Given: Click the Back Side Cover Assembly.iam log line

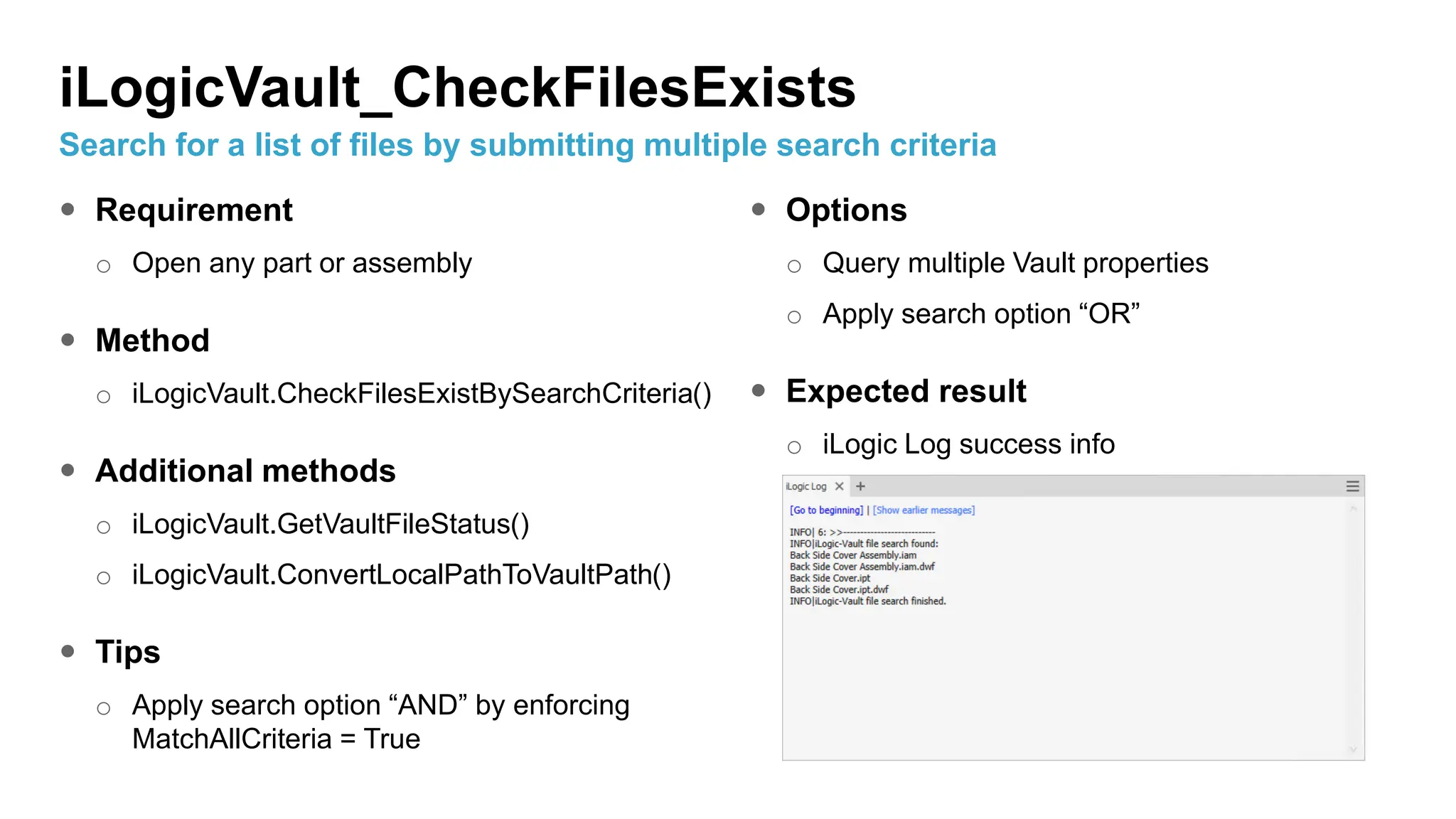Looking at the screenshot, I should (852, 555).
